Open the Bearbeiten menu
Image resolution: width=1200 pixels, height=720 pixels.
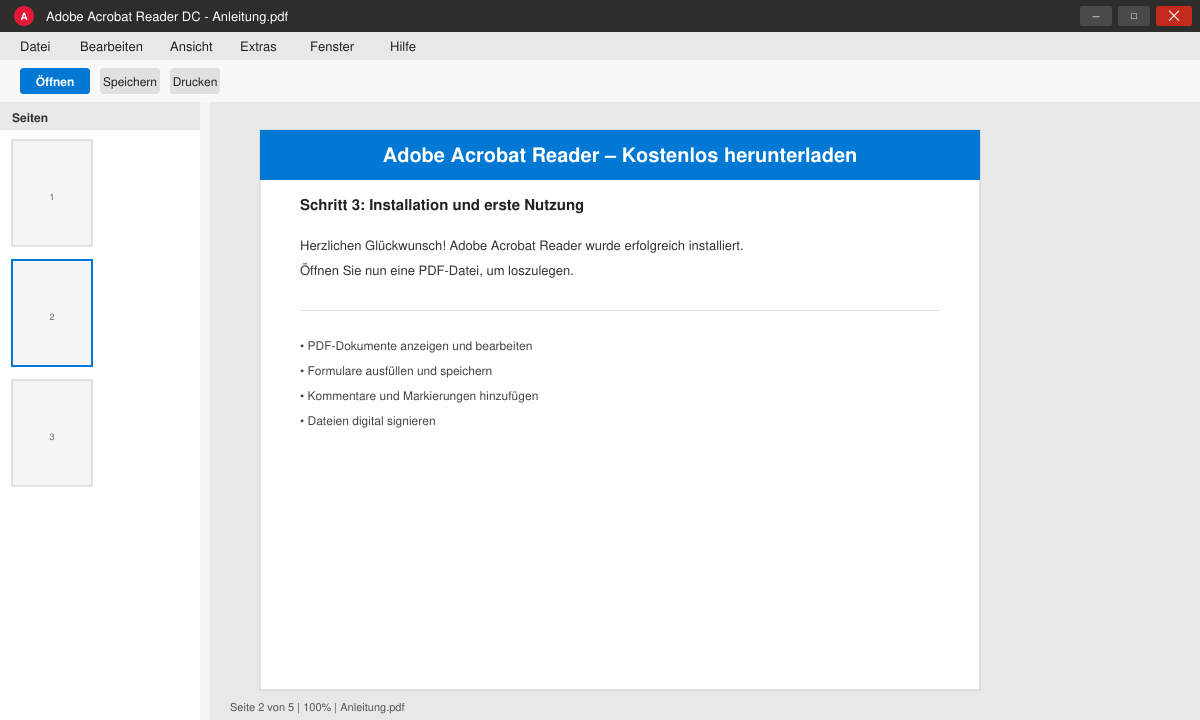111,46
